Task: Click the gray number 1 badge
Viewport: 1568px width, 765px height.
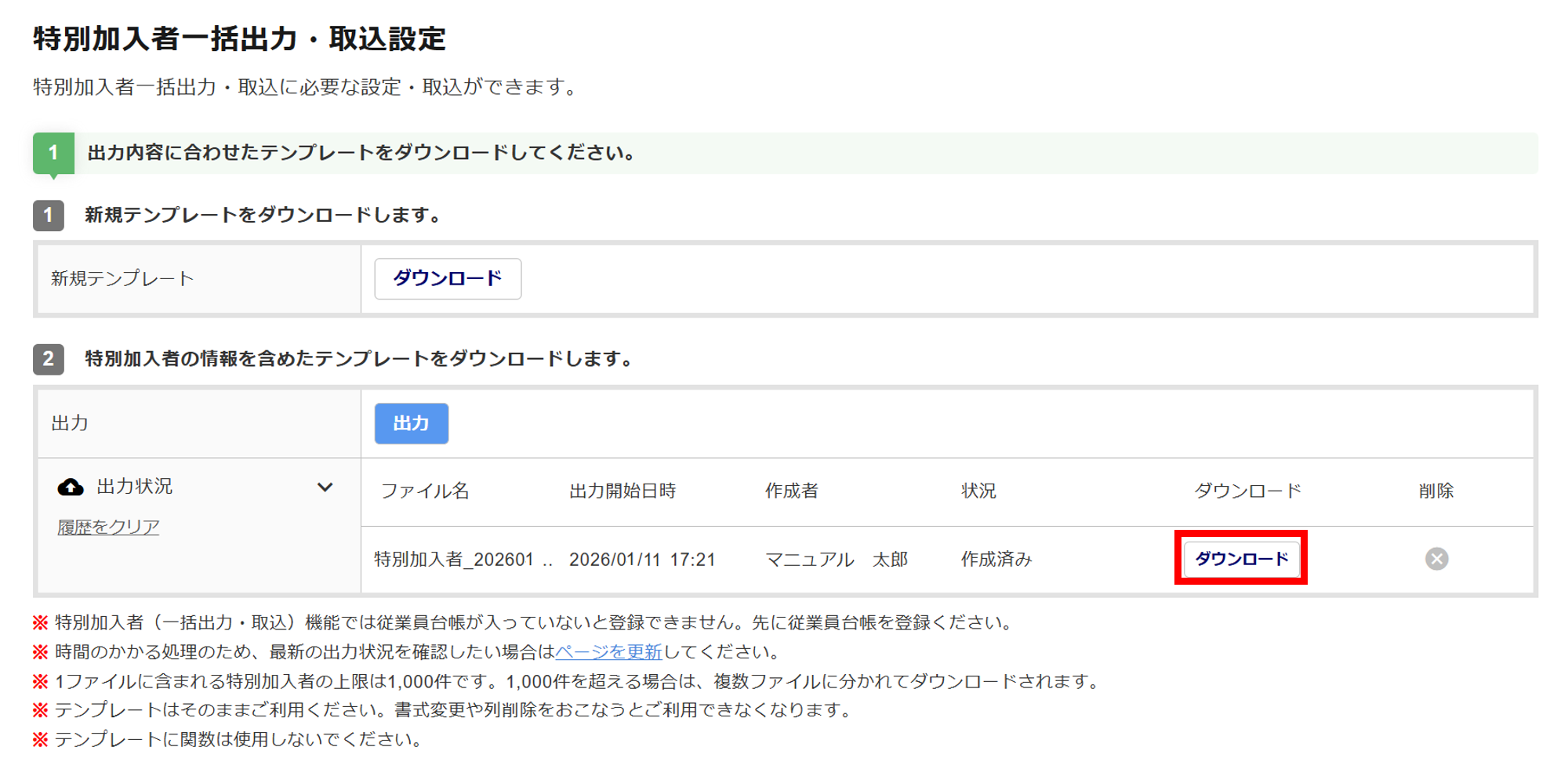Action: click(49, 215)
